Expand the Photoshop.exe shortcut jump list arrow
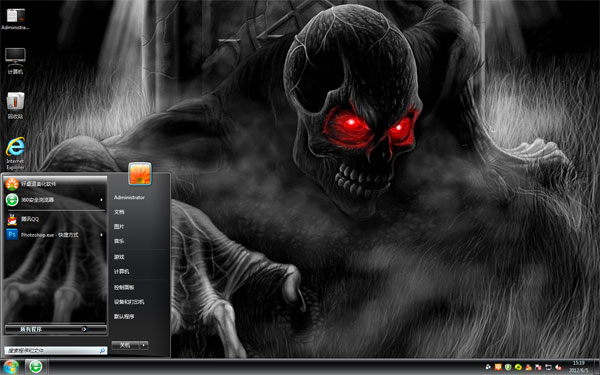 [101, 235]
